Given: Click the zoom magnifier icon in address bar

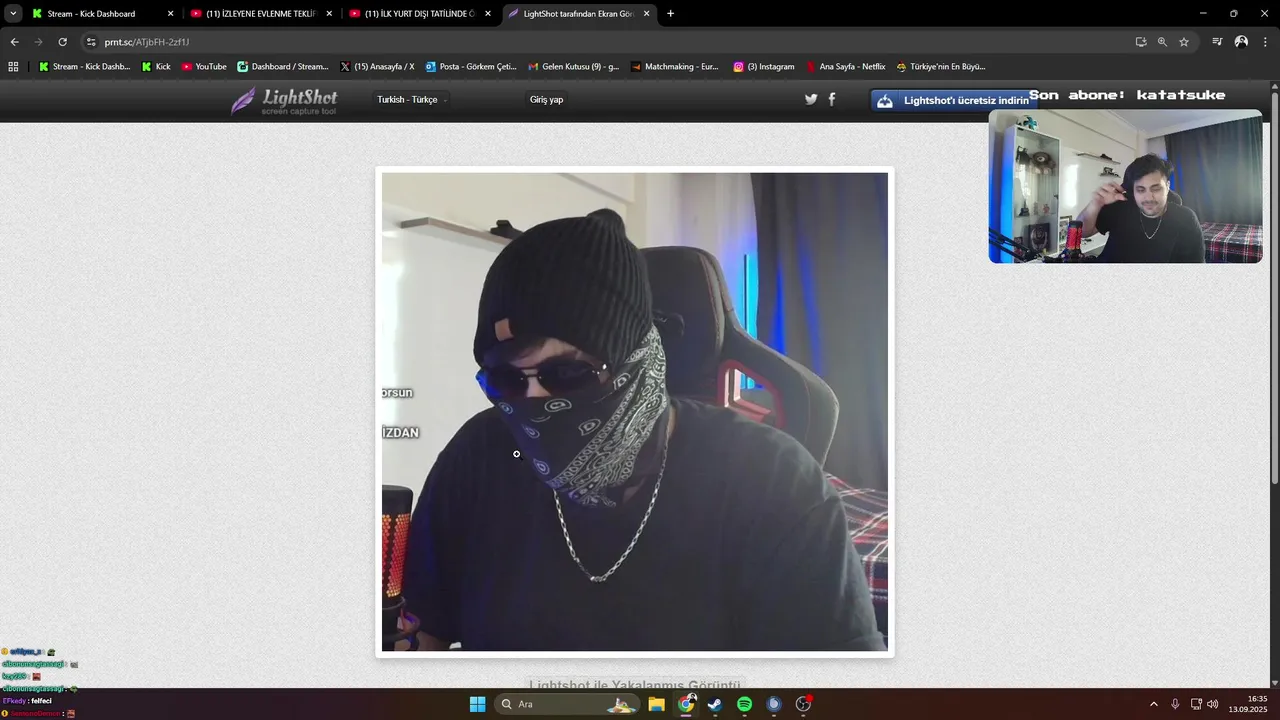Looking at the screenshot, I should coord(1162,42).
